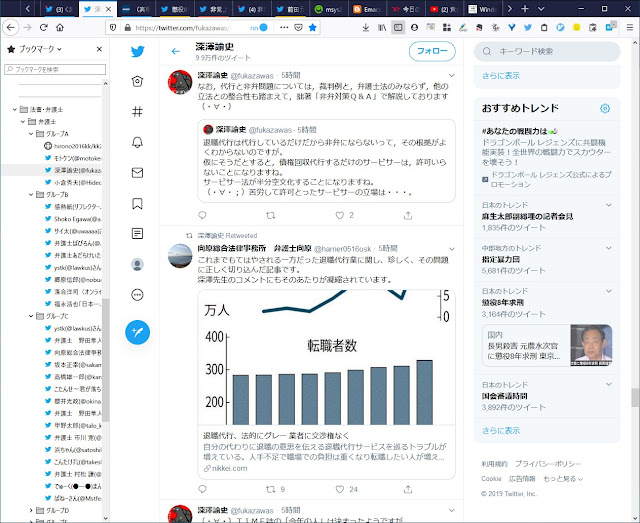Open caret for 指定暴力団 trend

[x=609, y=248]
